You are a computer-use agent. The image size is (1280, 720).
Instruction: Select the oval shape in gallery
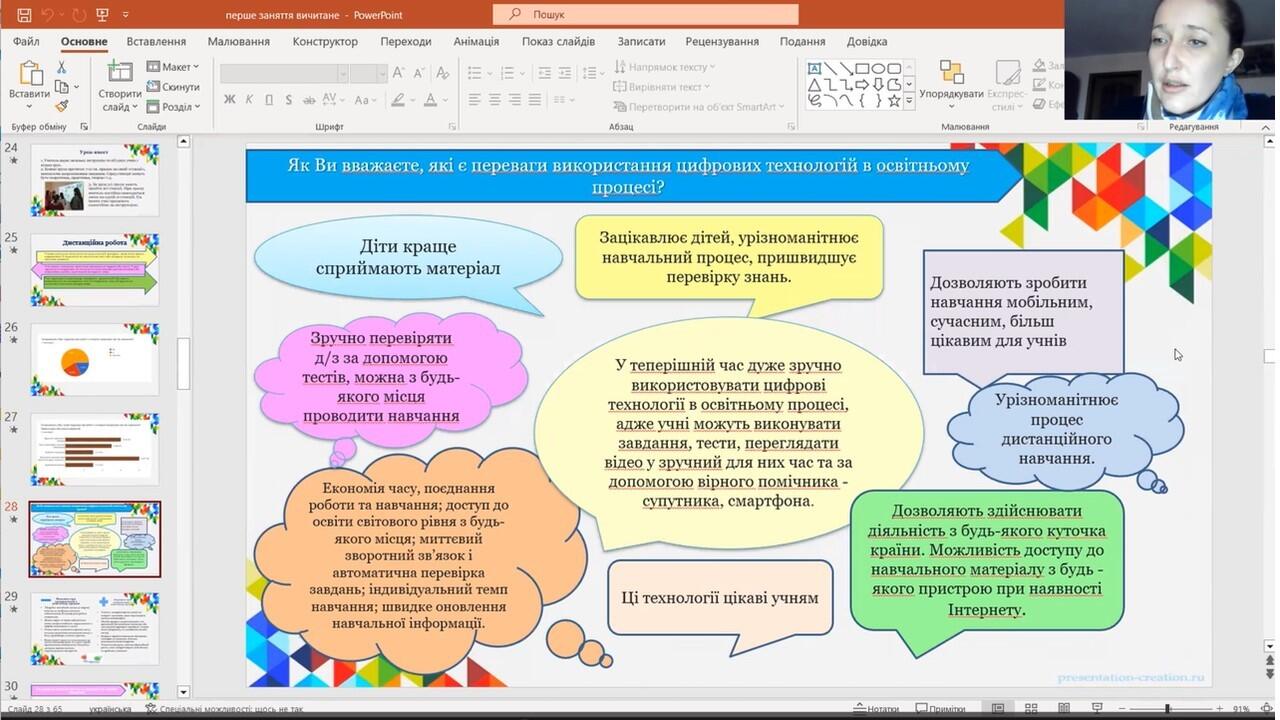coord(877,68)
